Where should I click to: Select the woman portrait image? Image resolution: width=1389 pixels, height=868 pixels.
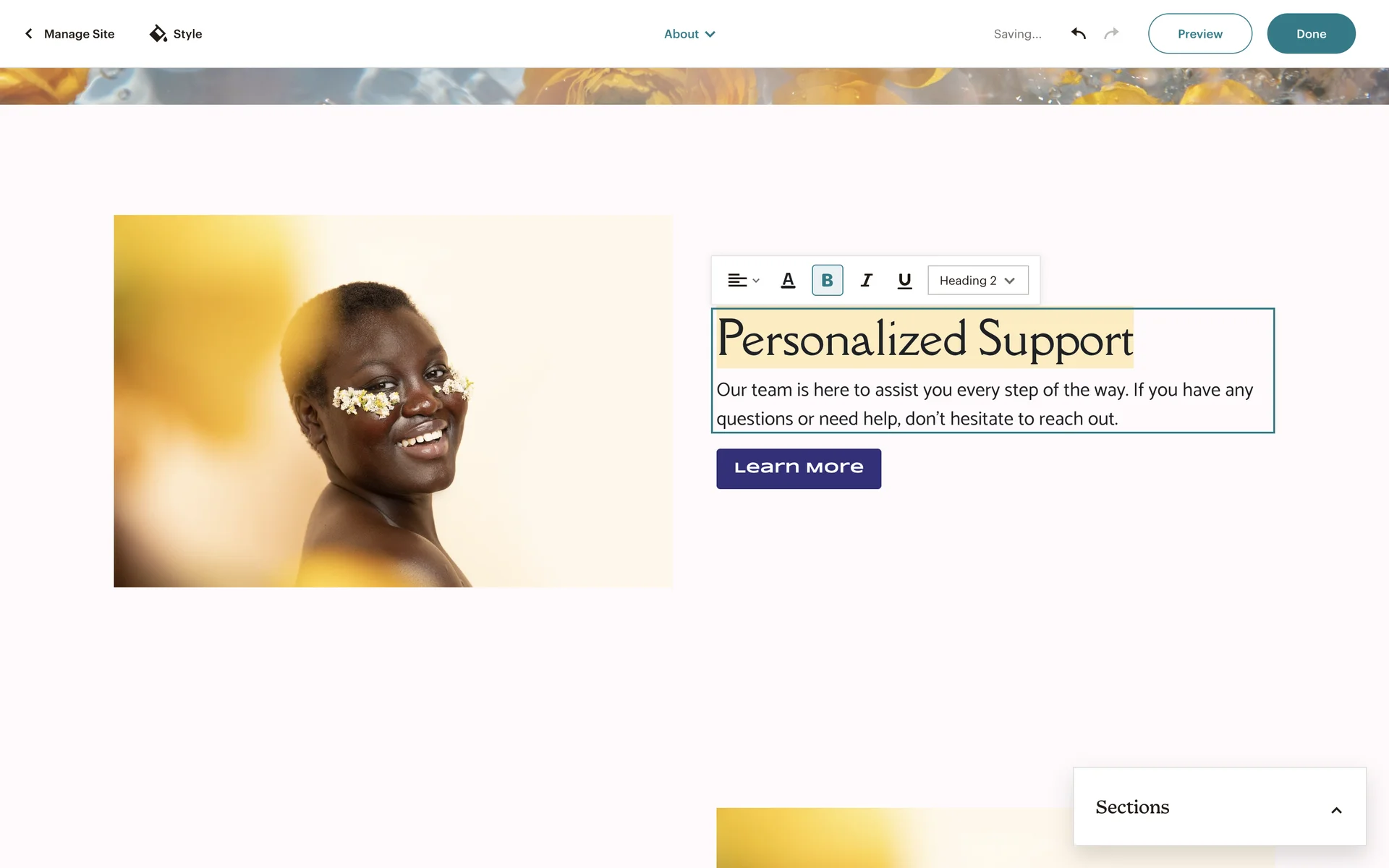(393, 401)
